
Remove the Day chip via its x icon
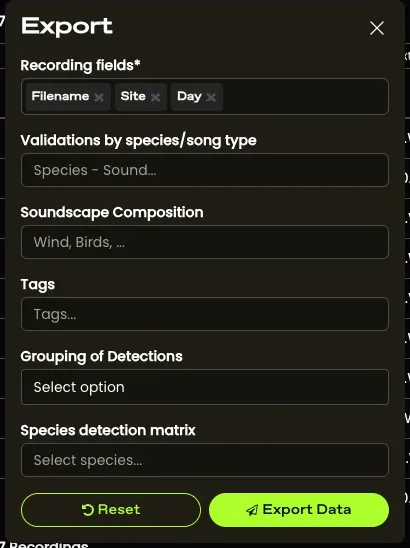coord(211,97)
